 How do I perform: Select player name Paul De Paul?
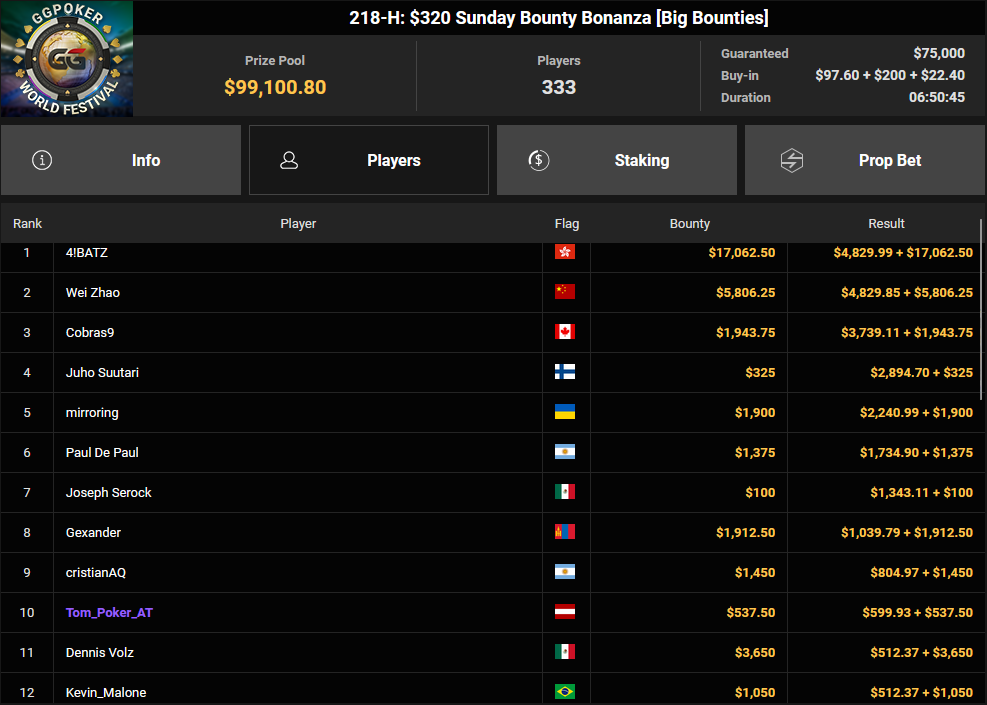click(102, 453)
